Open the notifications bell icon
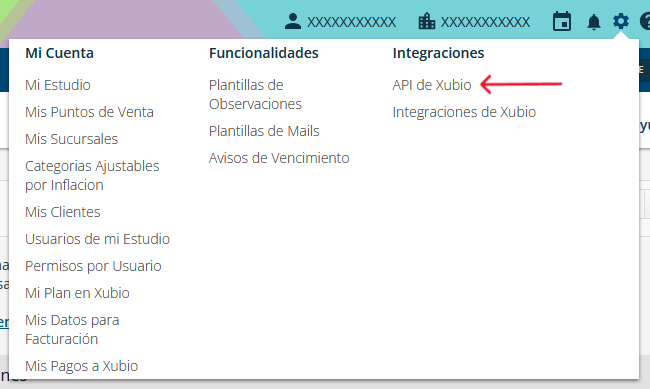 (x=594, y=22)
